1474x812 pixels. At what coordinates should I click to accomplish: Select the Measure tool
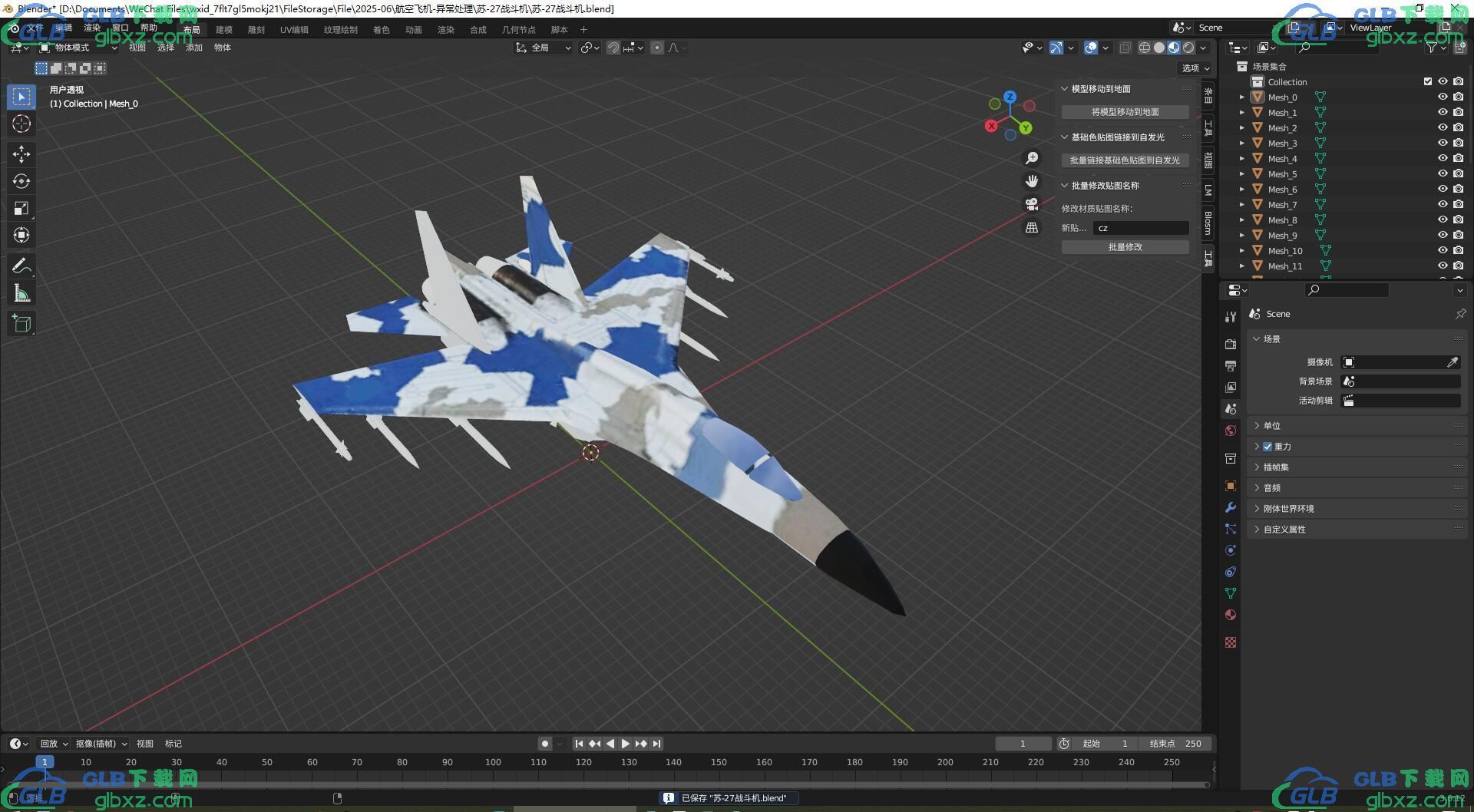coord(21,293)
